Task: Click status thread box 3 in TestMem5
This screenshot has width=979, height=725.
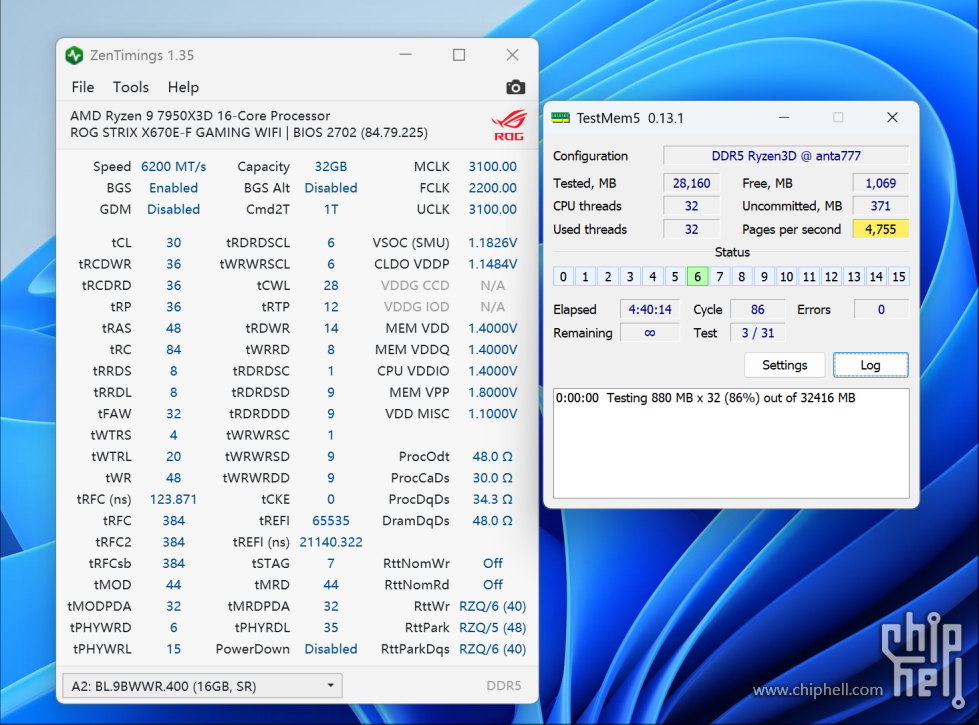Action: point(630,277)
